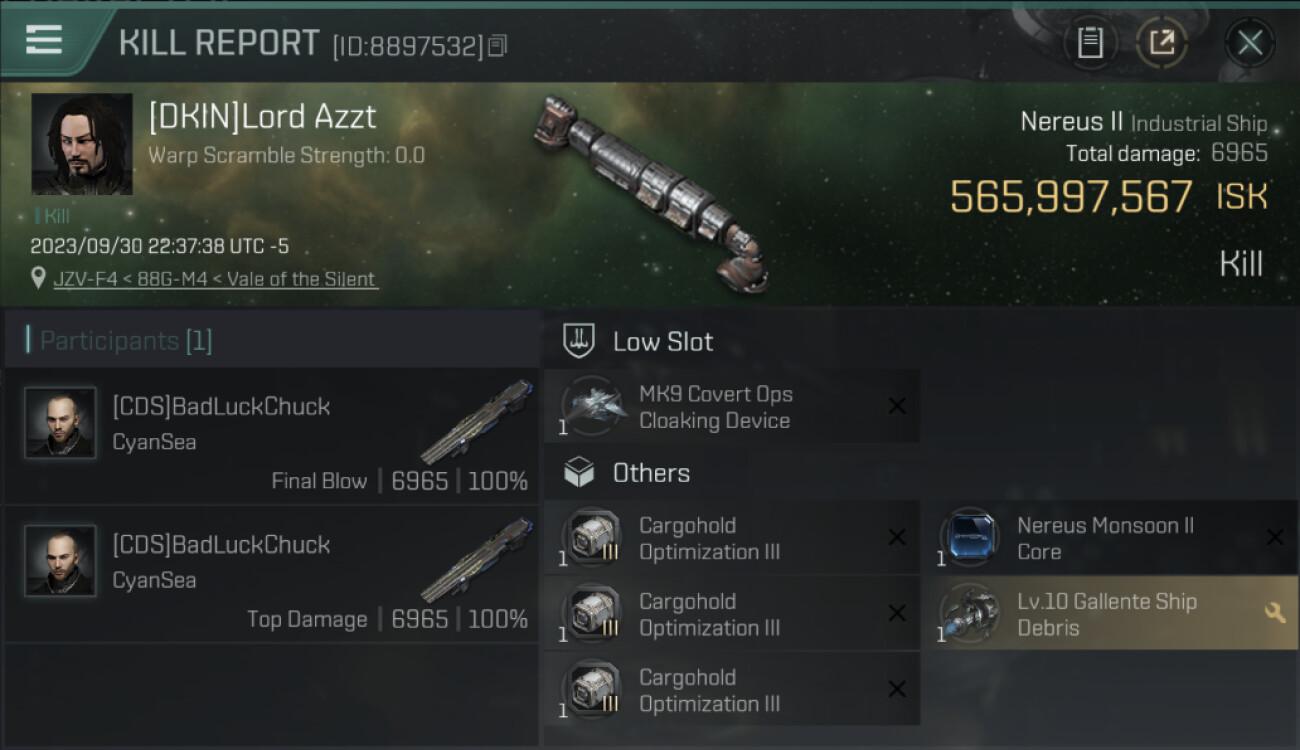Click the Nereus Monsoon II Core icon
The width and height of the screenshot is (1300, 750).
(970, 538)
